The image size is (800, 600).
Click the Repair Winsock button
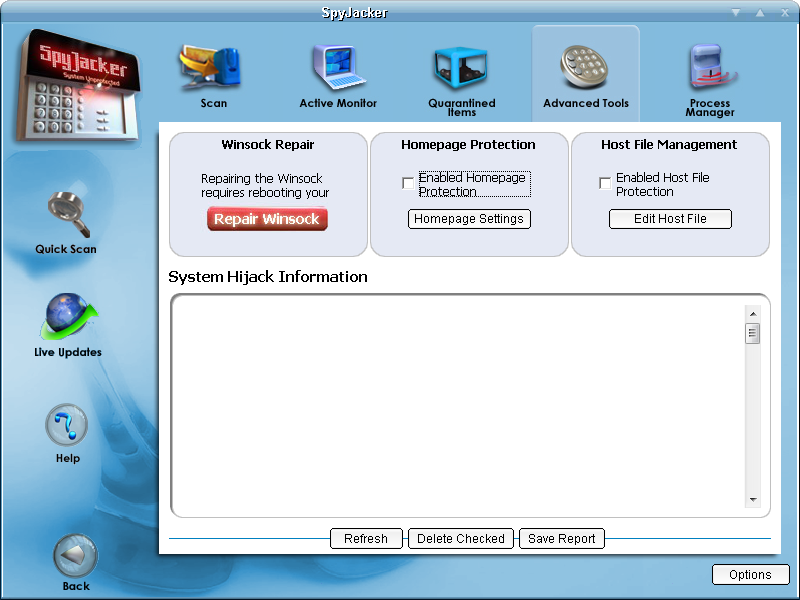267,219
